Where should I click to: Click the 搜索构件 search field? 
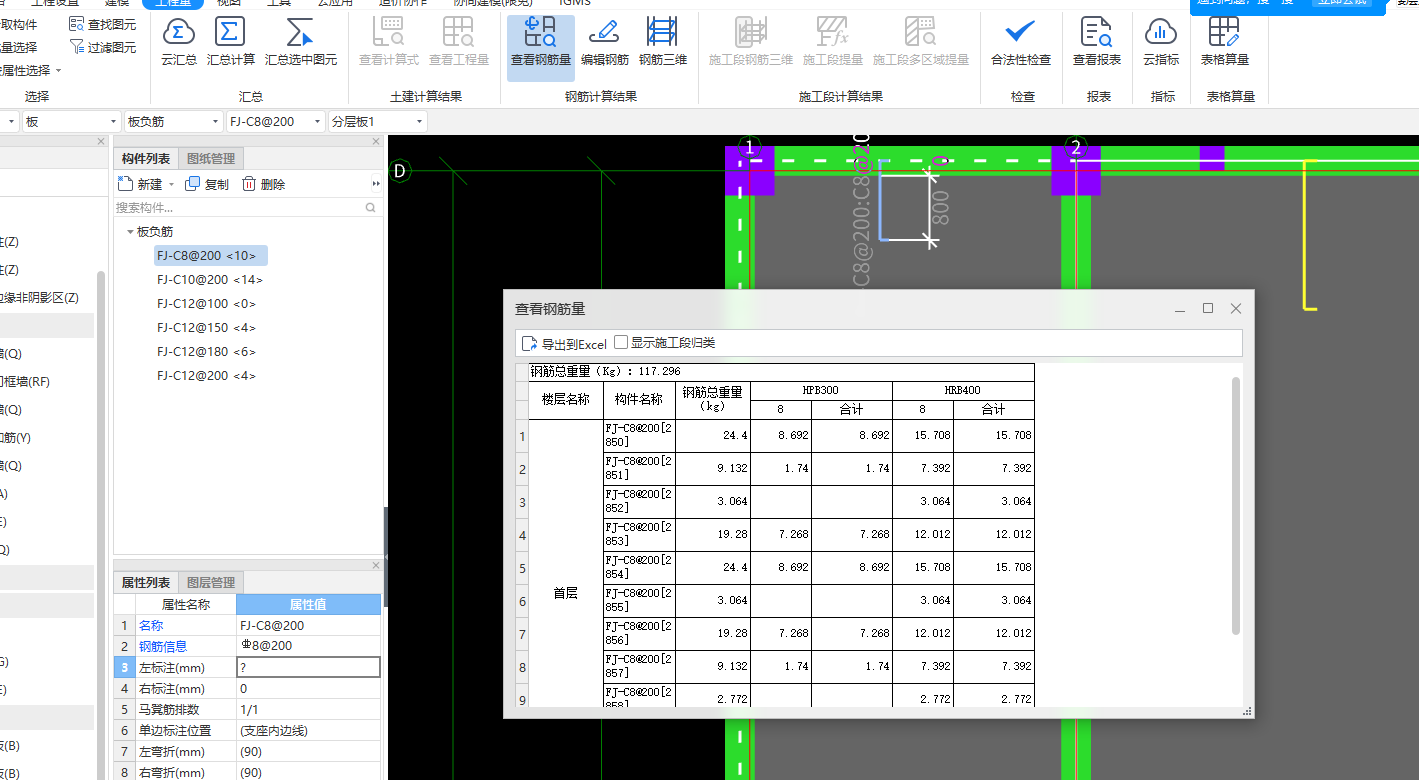(x=238, y=208)
